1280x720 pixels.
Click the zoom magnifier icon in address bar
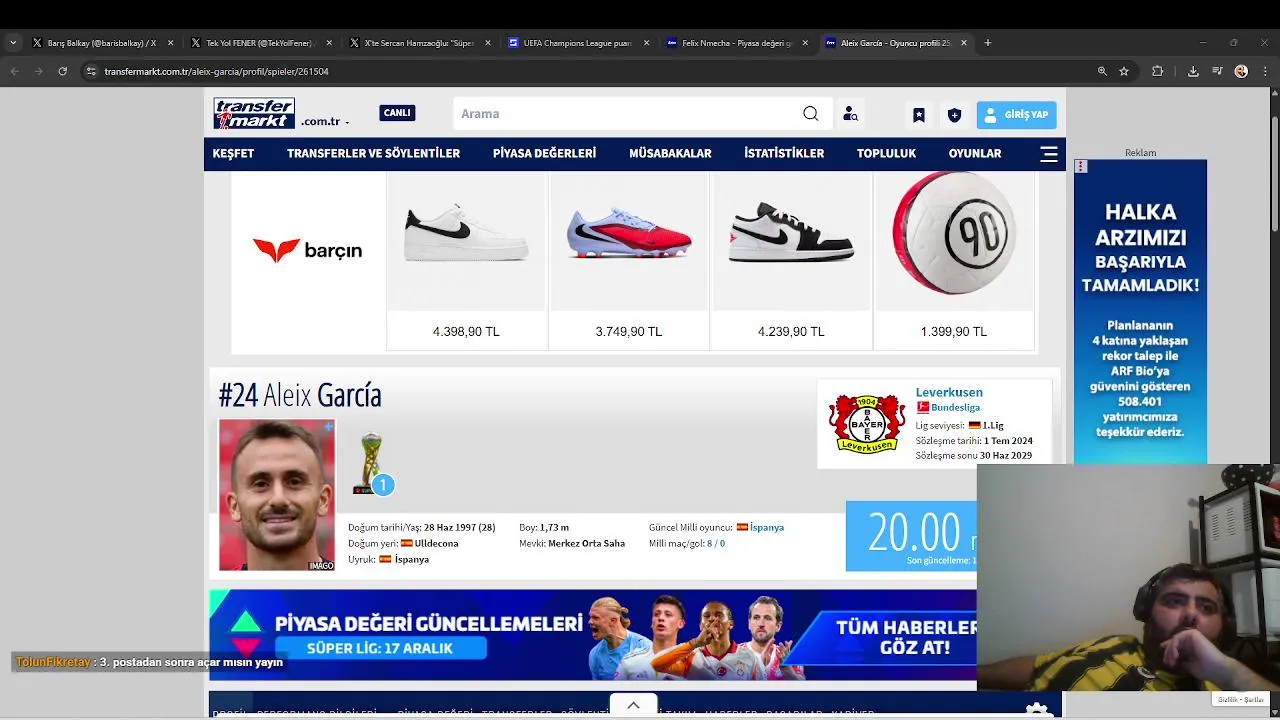pyautogui.click(x=1102, y=71)
